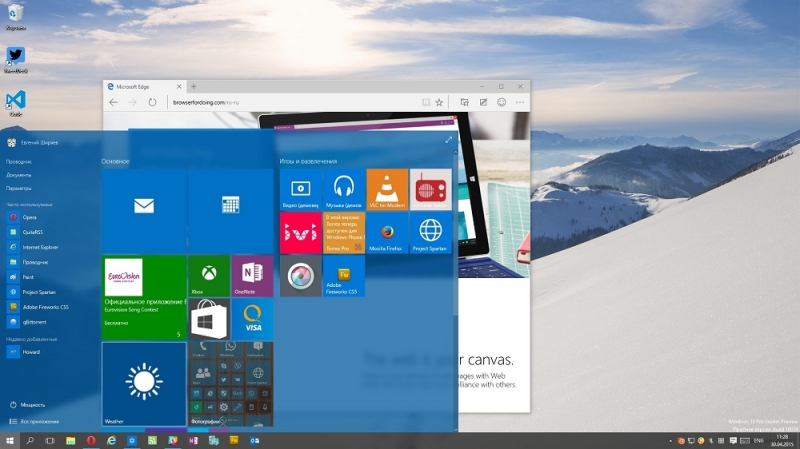This screenshot has height=449, width=800.
Task: Open the Store shopping bag tile
Action: pyautogui.click(x=209, y=319)
